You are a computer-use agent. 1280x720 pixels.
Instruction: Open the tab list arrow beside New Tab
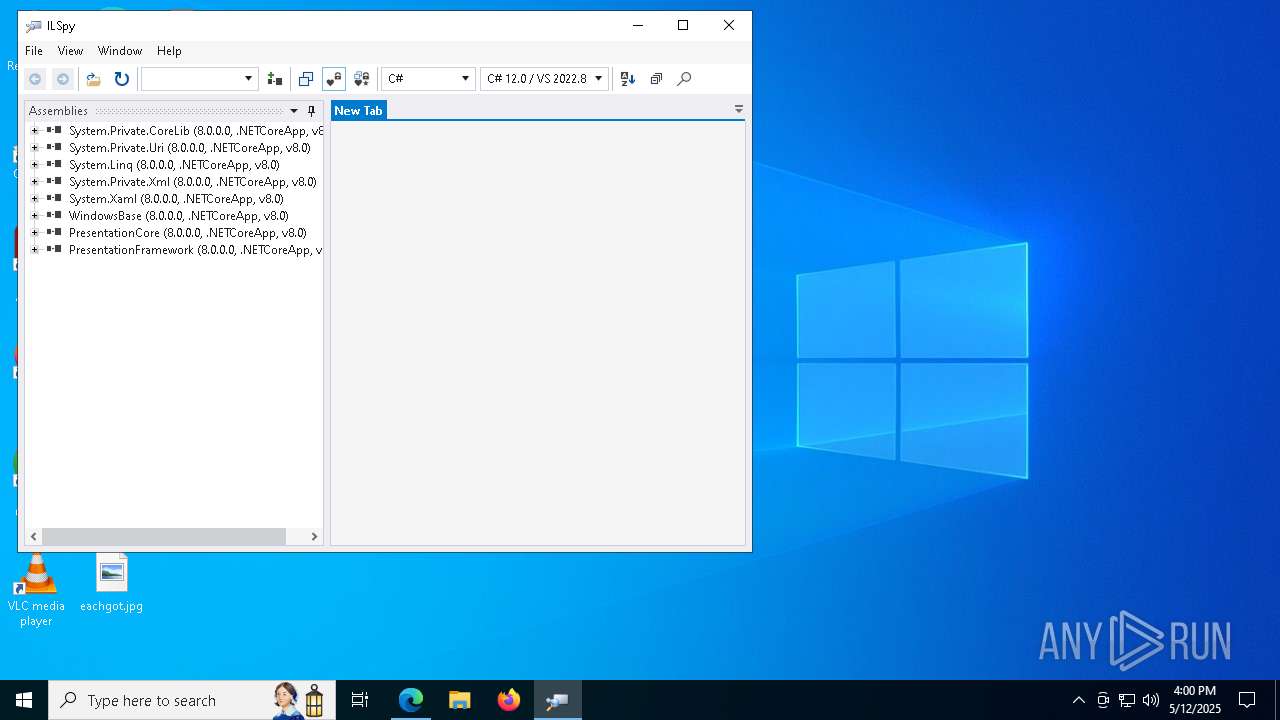(x=739, y=109)
